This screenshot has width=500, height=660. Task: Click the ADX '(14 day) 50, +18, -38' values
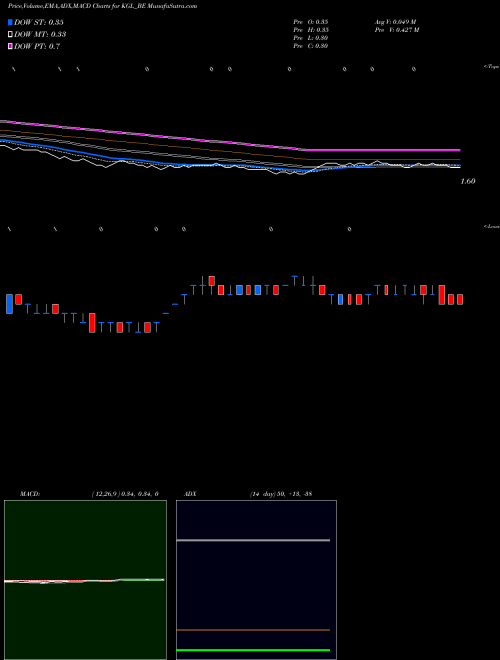[280, 494]
